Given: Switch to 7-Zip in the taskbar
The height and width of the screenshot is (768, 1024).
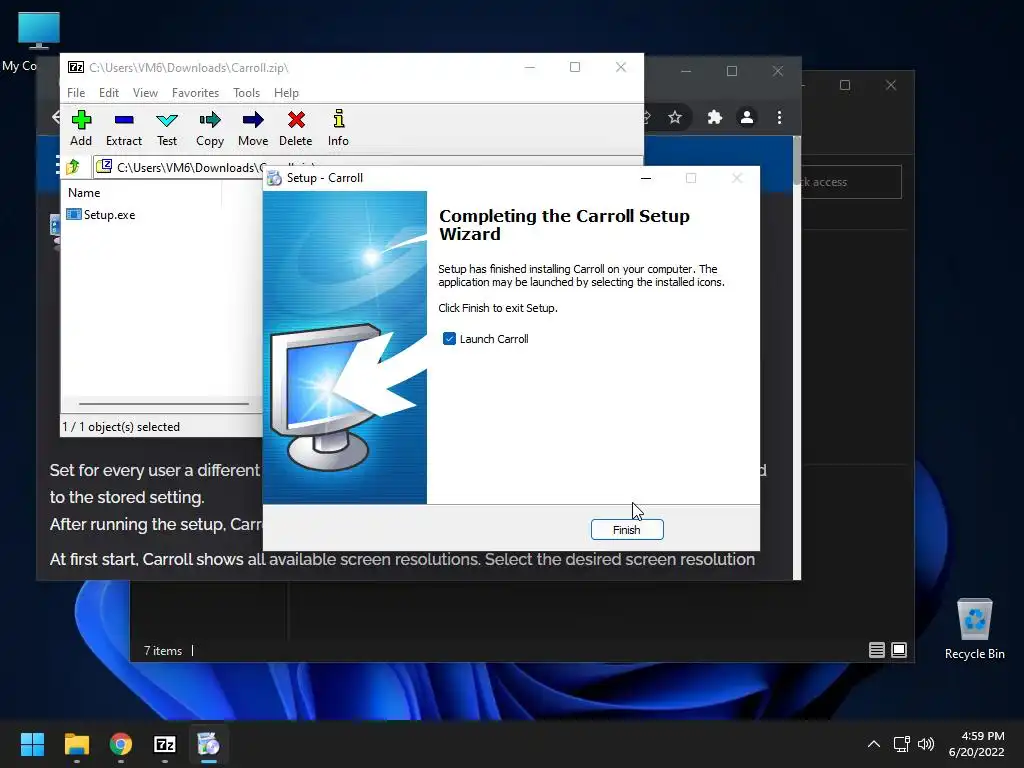Looking at the screenshot, I should click(x=165, y=744).
